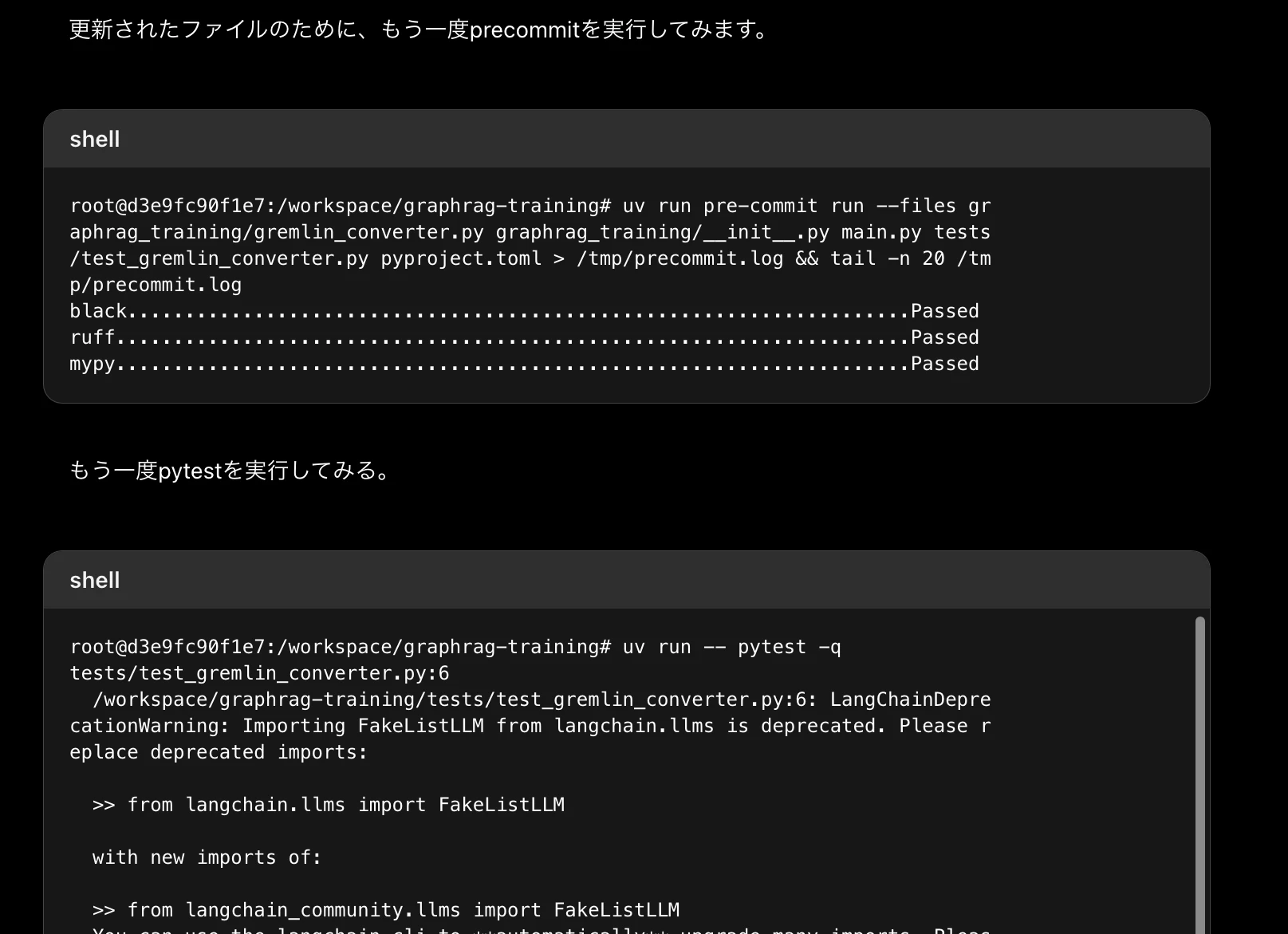Click the gremlin_converter.py path in first shell
Viewport: 1288px width, 934px height.
point(277,232)
